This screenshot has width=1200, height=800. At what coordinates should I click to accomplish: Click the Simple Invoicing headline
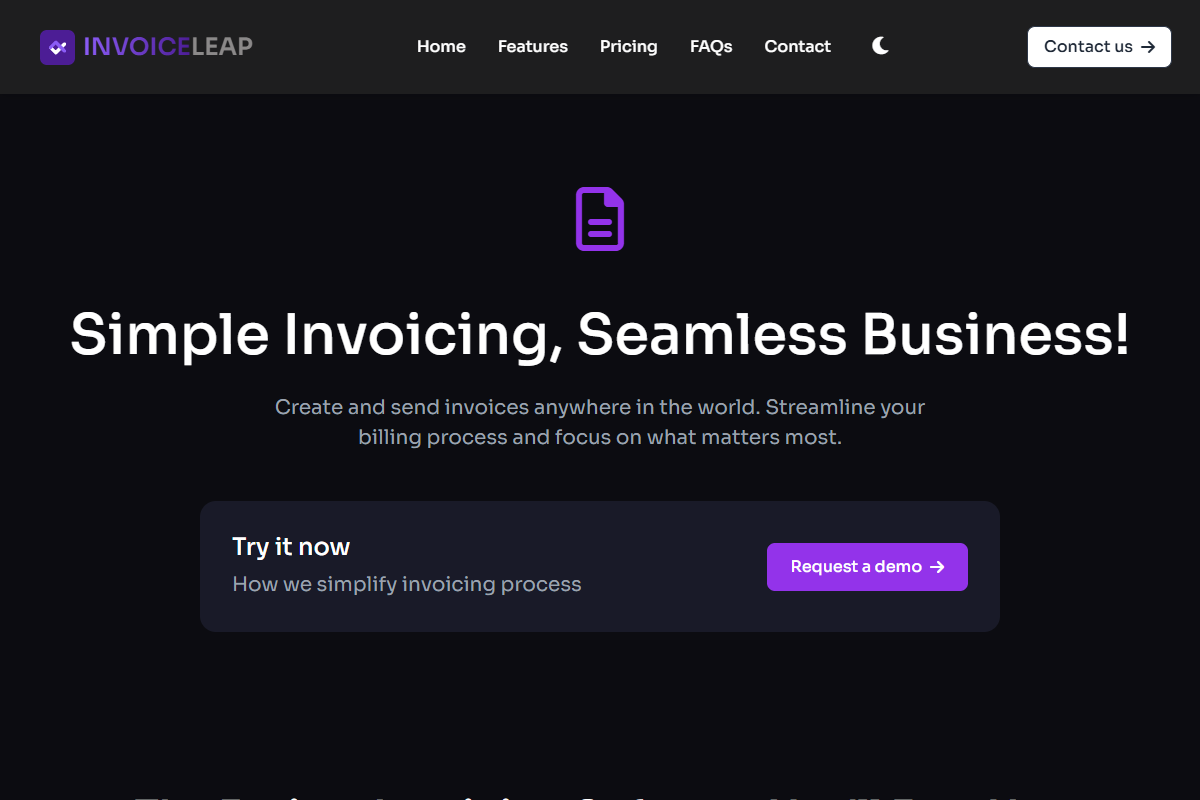tap(600, 336)
